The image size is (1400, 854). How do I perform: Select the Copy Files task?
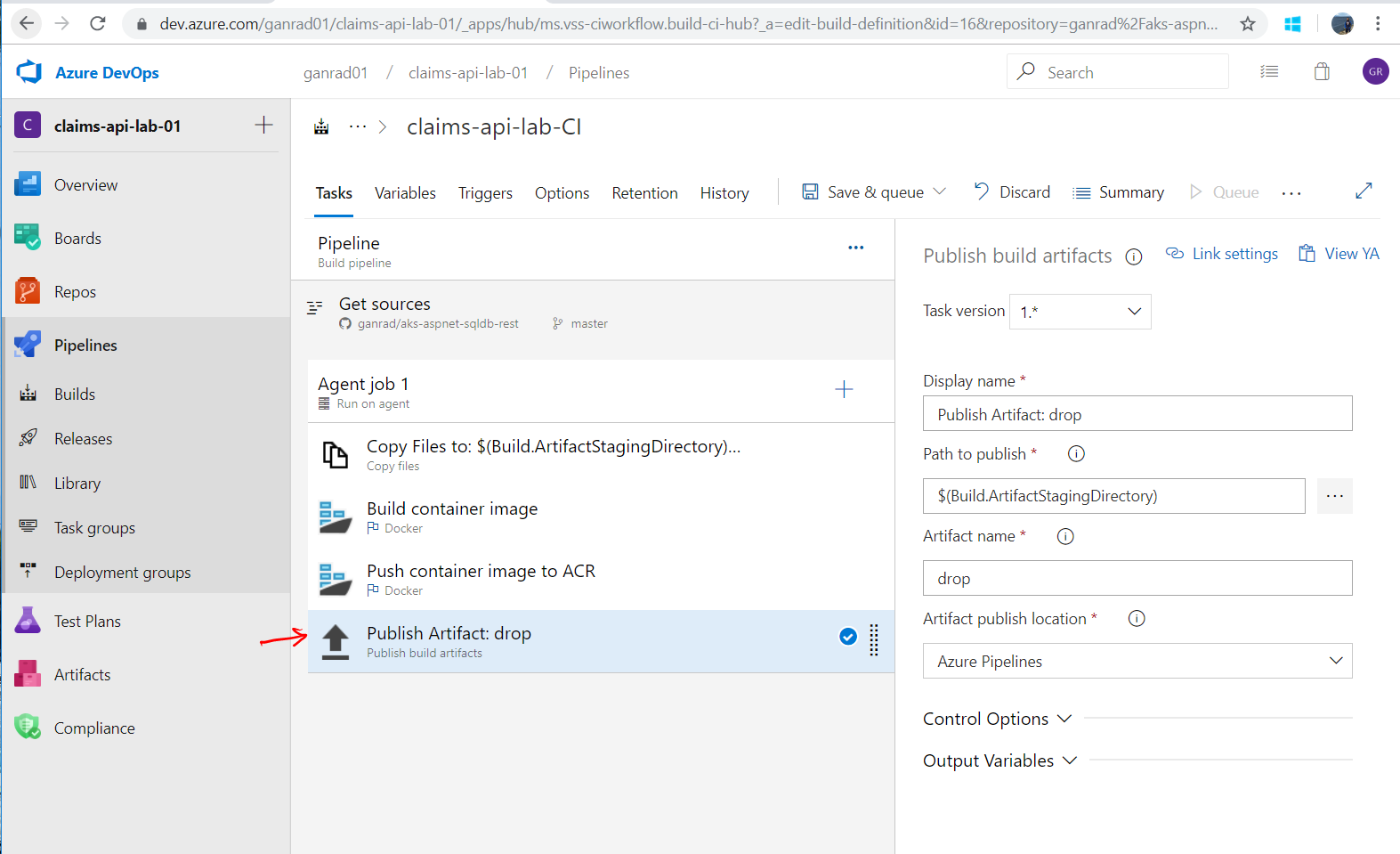coord(601,454)
